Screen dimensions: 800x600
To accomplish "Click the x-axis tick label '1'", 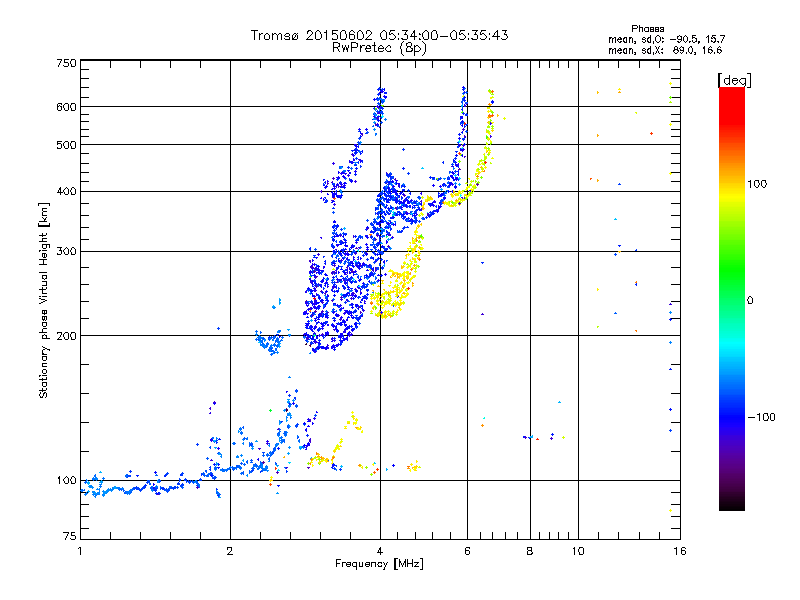I will click(x=80, y=551).
